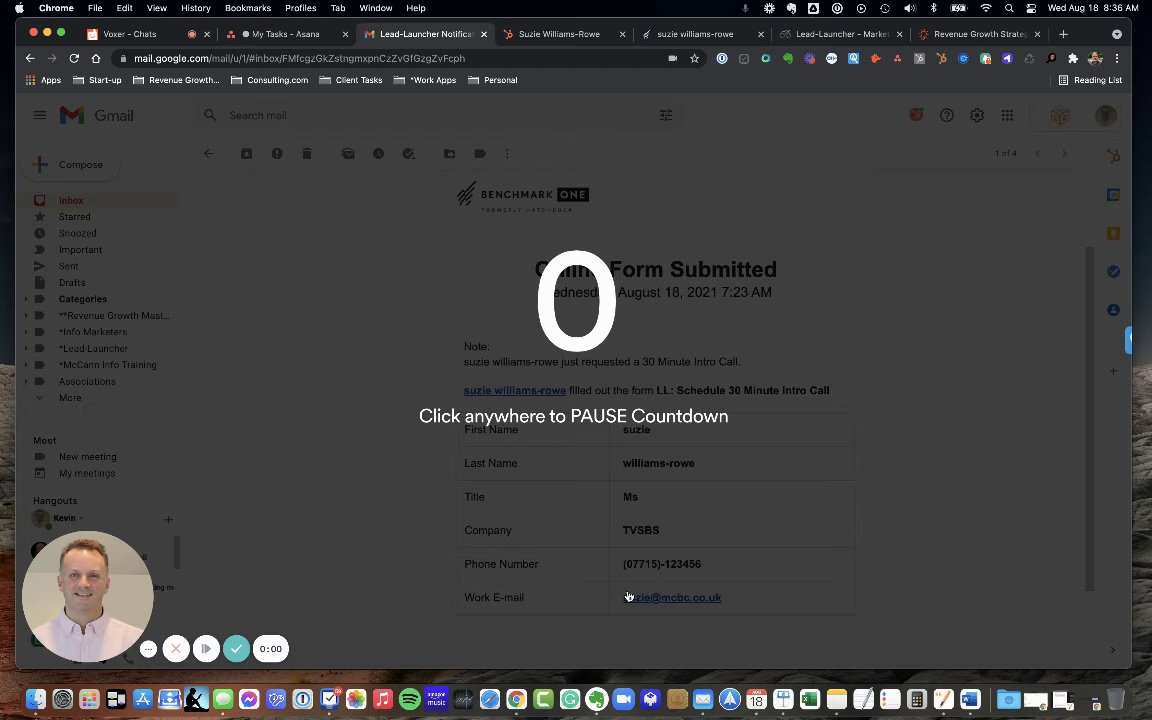Image resolution: width=1152 pixels, height=720 pixels.
Task: Open Gmail settings gear
Action: (976, 115)
